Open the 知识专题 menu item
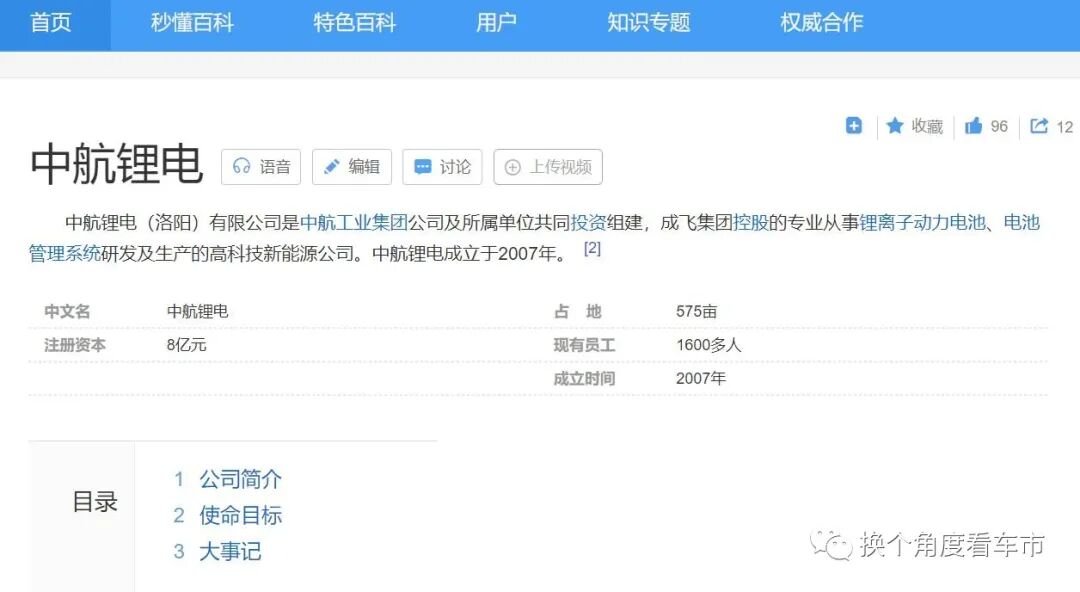The width and height of the screenshot is (1080, 592). coord(648,24)
